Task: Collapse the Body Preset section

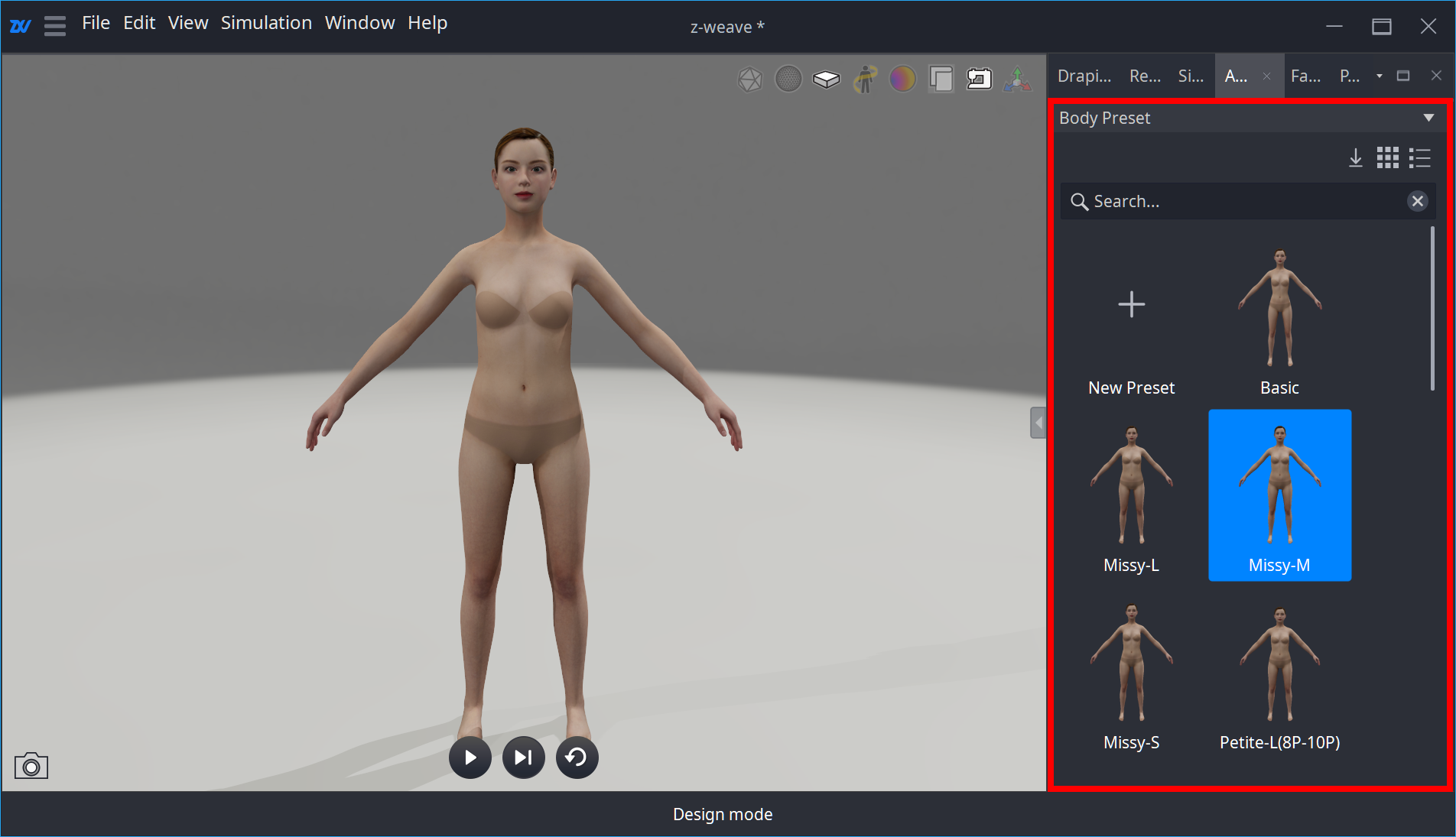Action: click(x=1428, y=118)
